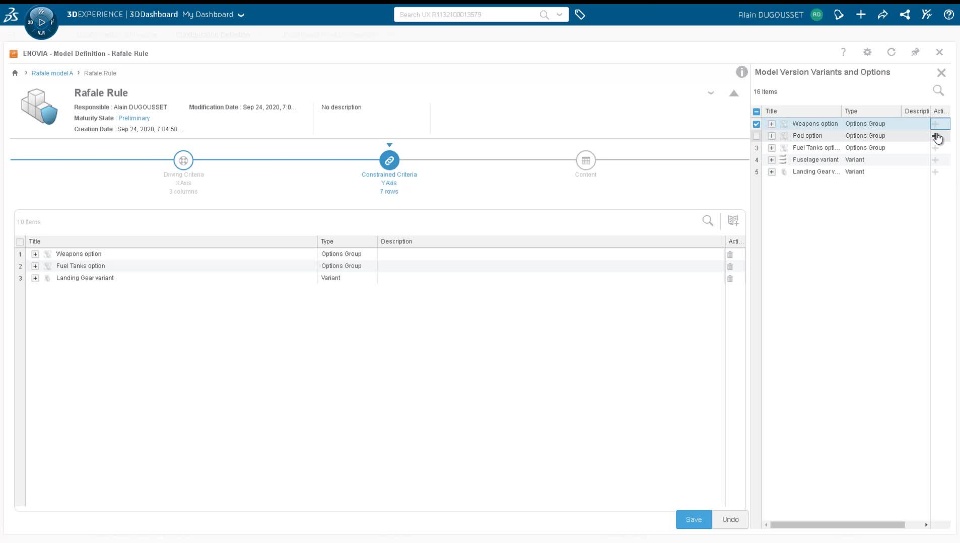
Task: Open the social share network icon in top bar
Action: coord(905,15)
